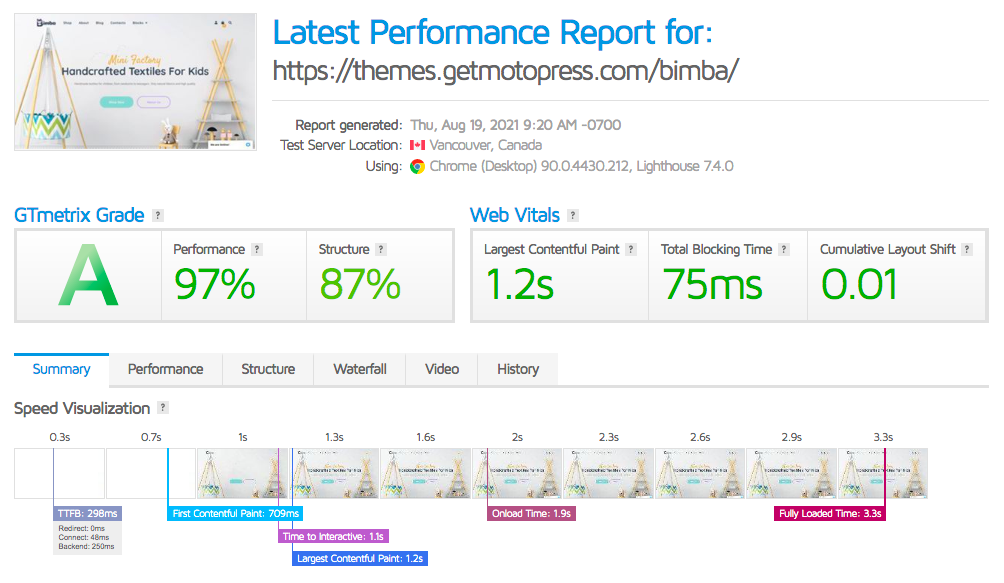Click the tested URL themes.getmotopress.com/bimba
This screenshot has width=1004, height=583.
pyautogui.click(x=505, y=72)
